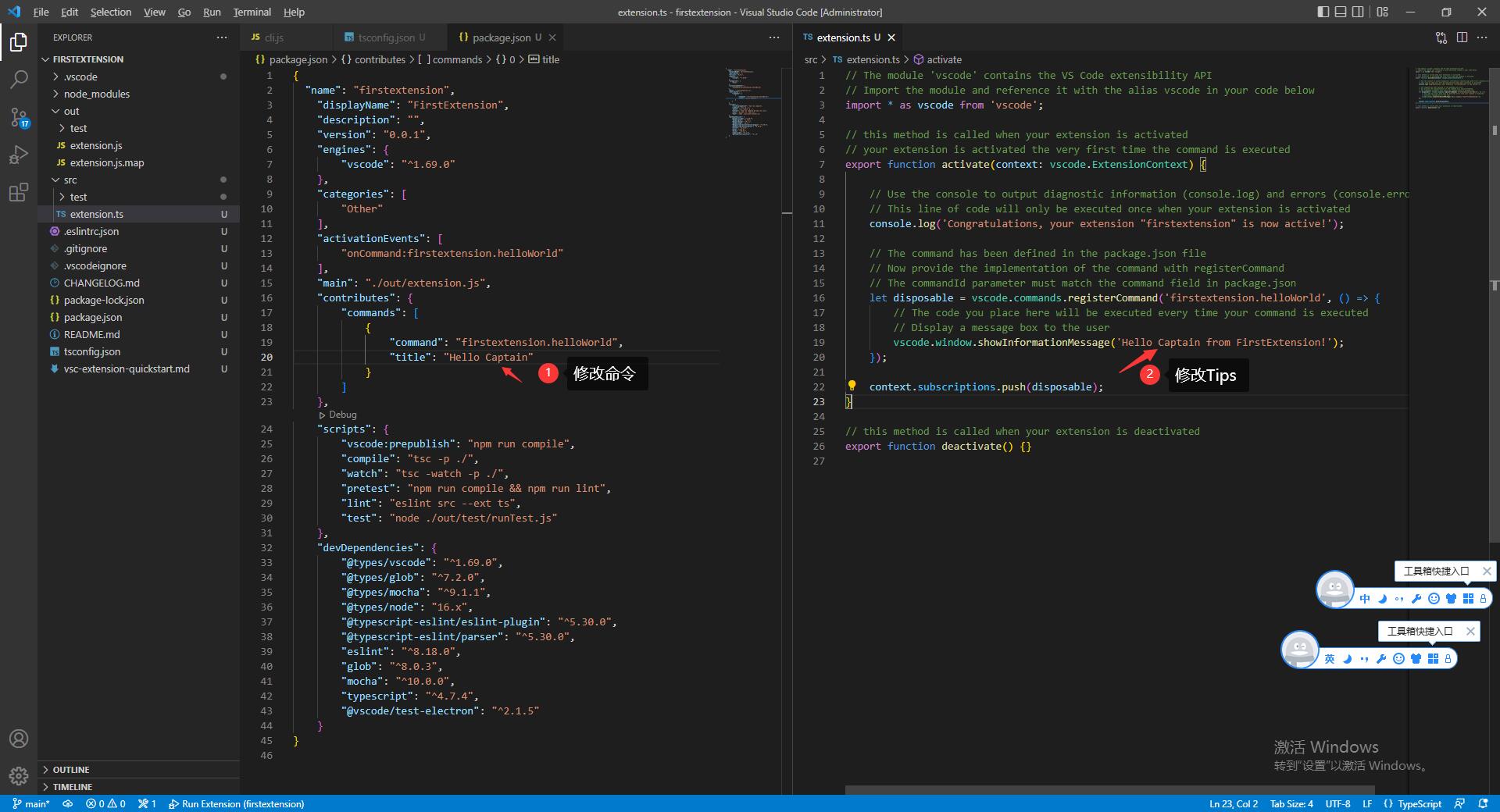Open Problems via errors and warnings indicator
This screenshot has width=1500, height=812.
pyautogui.click(x=105, y=803)
